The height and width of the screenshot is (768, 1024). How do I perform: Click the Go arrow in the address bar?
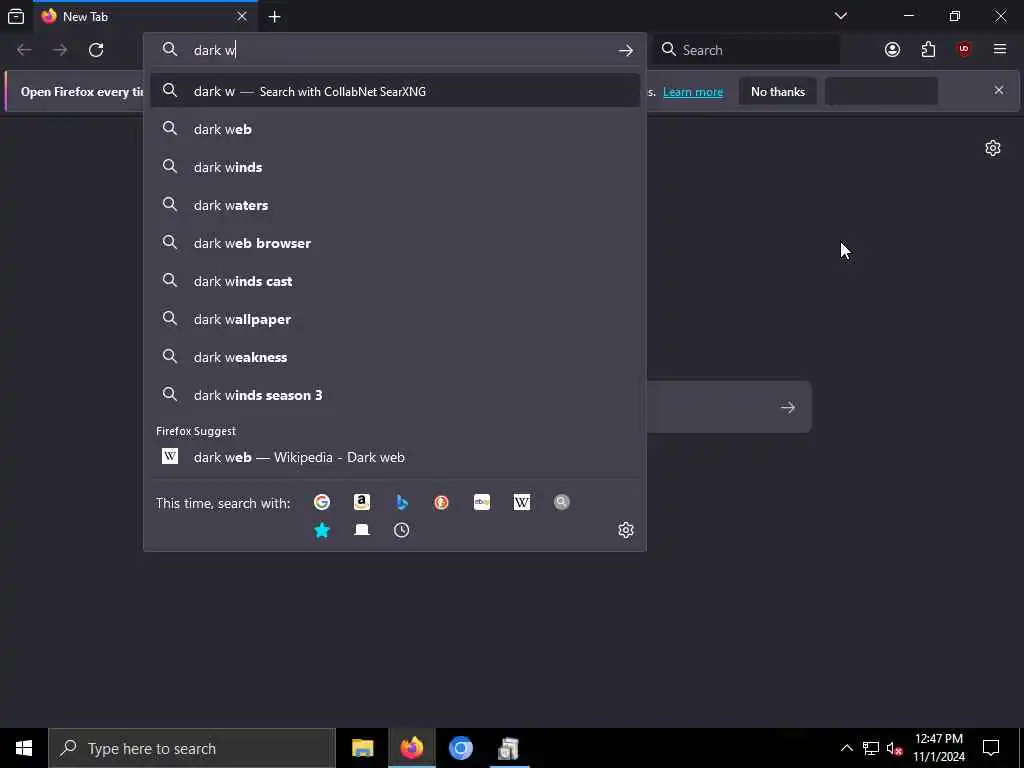[626, 50]
